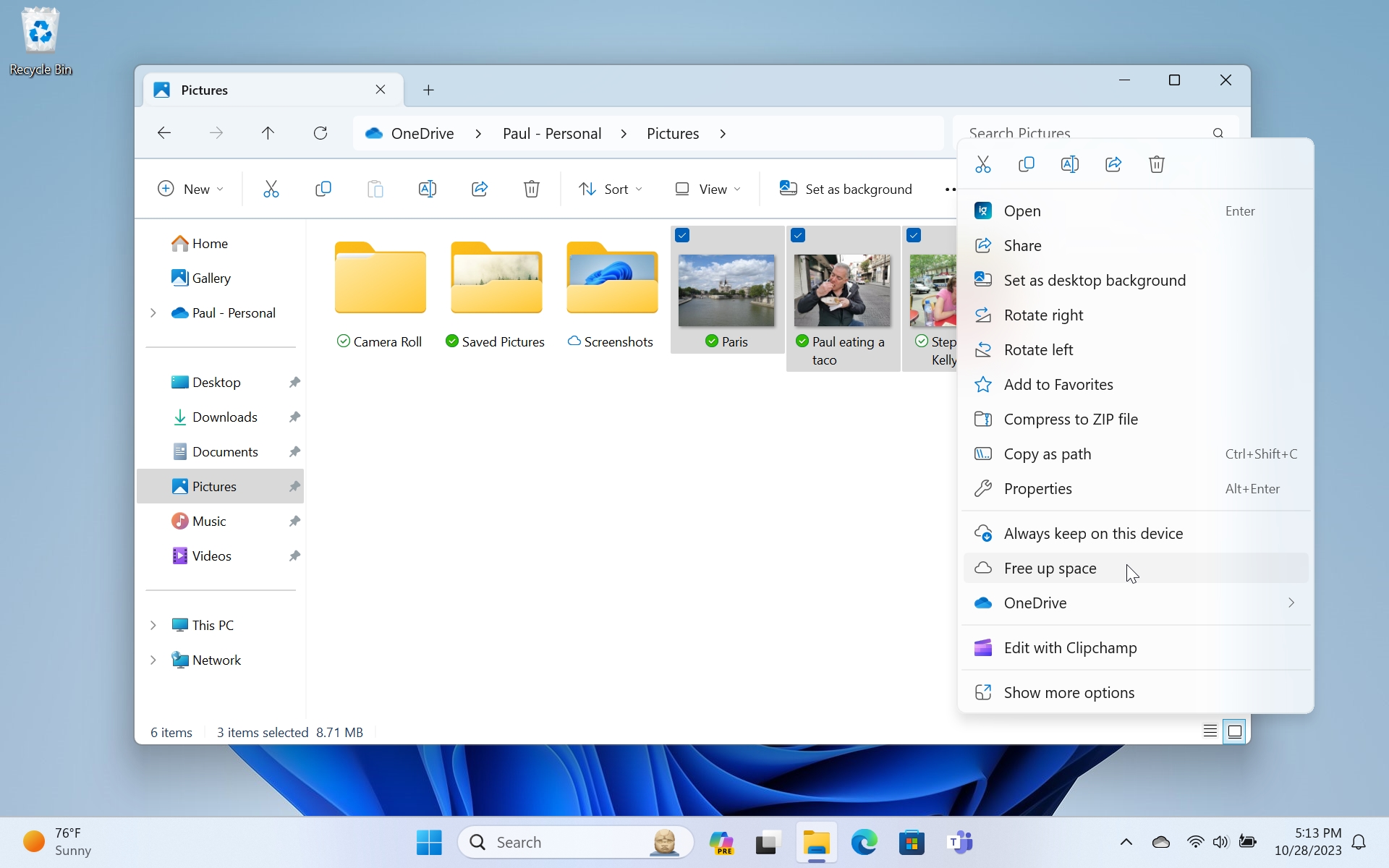This screenshot has height=868, width=1389.
Task: Click Set as background button
Action: tap(845, 189)
